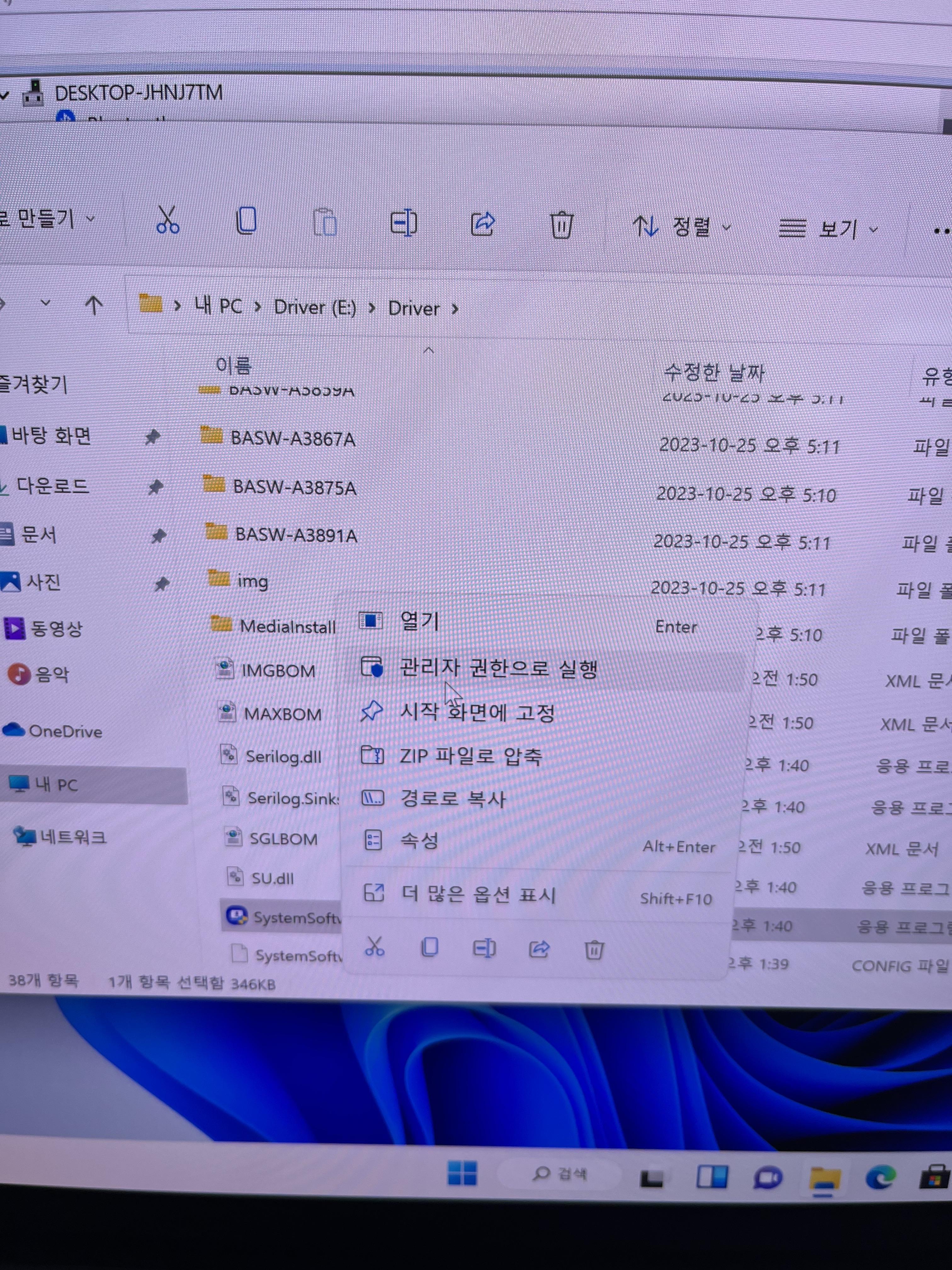The height and width of the screenshot is (1270, 952).
Task: Click delete icon at context menu bottom
Action: pyautogui.click(x=594, y=950)
